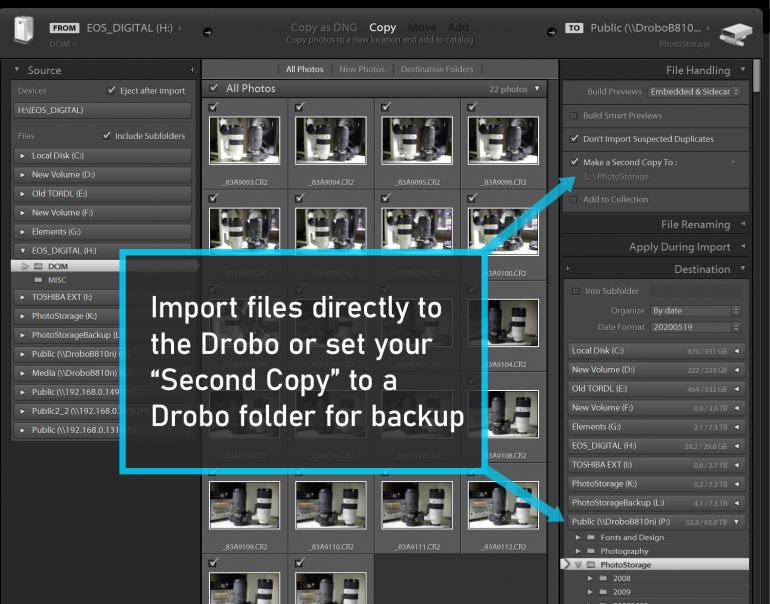Switch to the Destination Folders tab
The image size is (770, 604).
437,69
